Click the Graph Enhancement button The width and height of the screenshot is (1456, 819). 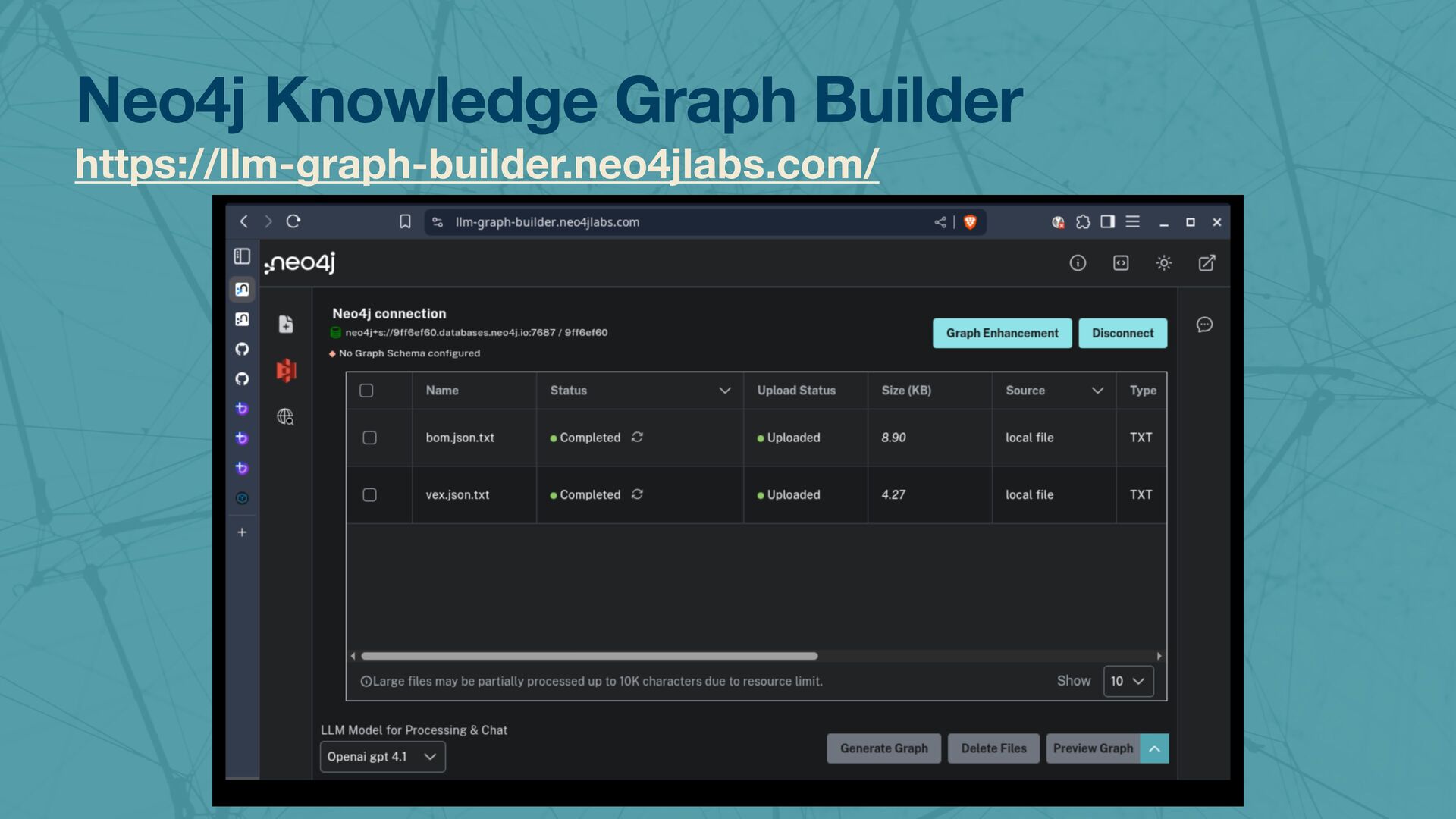coord(1002,333)
